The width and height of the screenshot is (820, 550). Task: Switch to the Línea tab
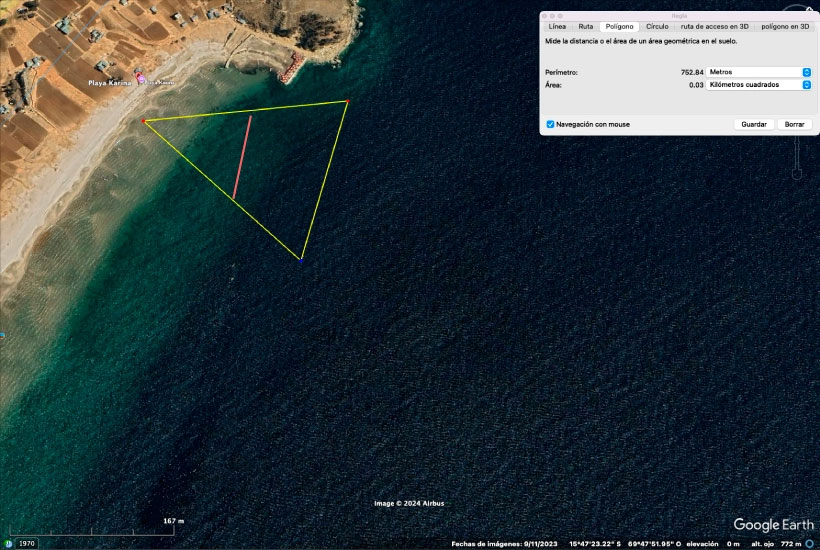557,26
